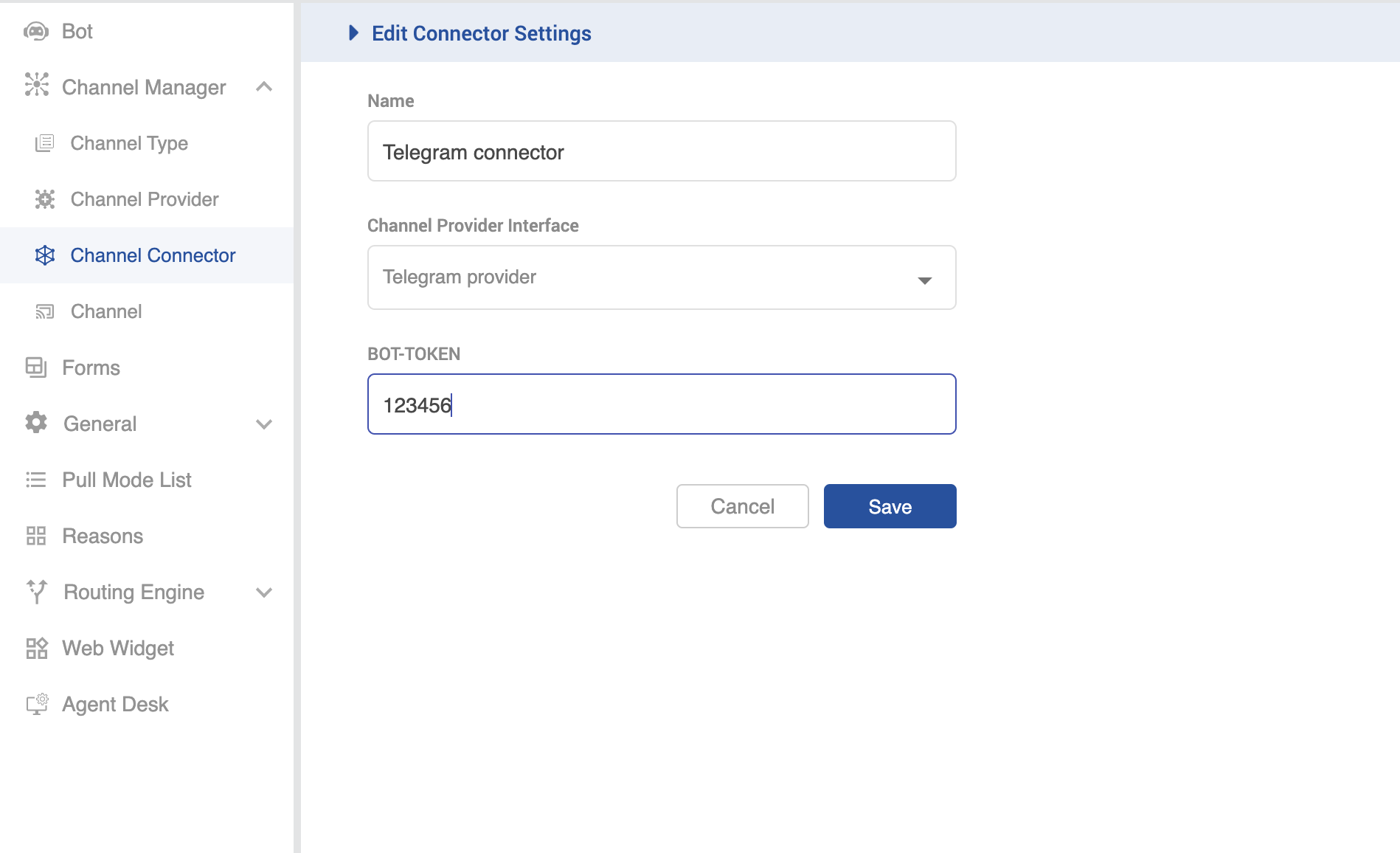Open Pull Mode List menu item

coord(127,480)
